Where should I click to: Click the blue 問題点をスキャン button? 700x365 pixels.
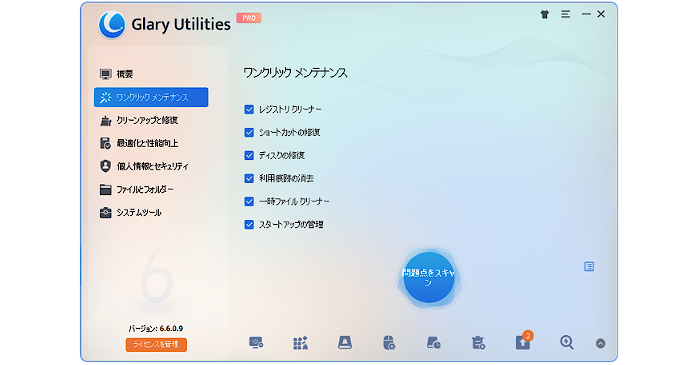click(429, 278)
